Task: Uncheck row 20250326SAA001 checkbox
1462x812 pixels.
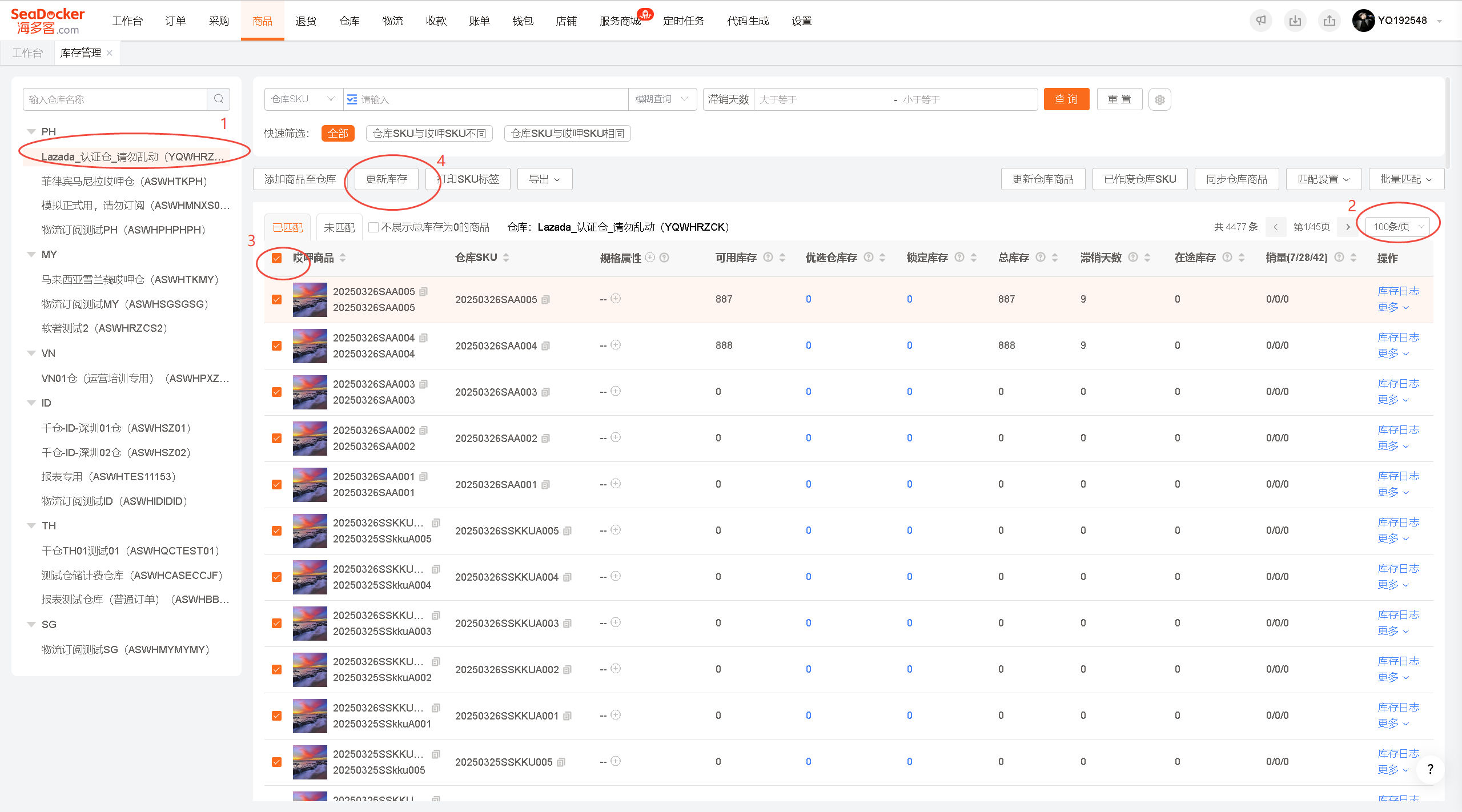Action: (x=277, y=485)
